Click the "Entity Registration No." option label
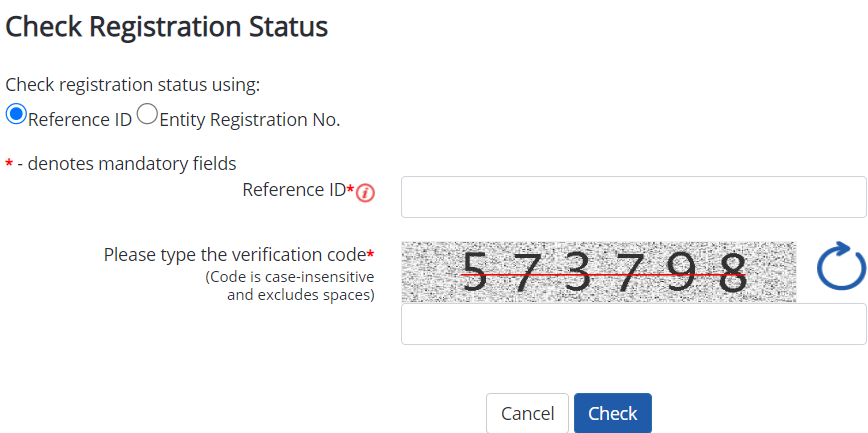The image size is (868, 433). (x=250, y=120)
